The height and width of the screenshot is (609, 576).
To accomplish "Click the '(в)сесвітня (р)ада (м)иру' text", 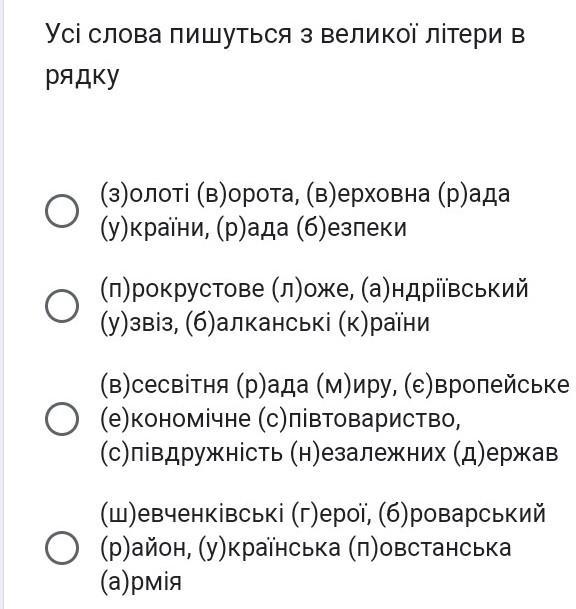I will (x=249, y=385).
